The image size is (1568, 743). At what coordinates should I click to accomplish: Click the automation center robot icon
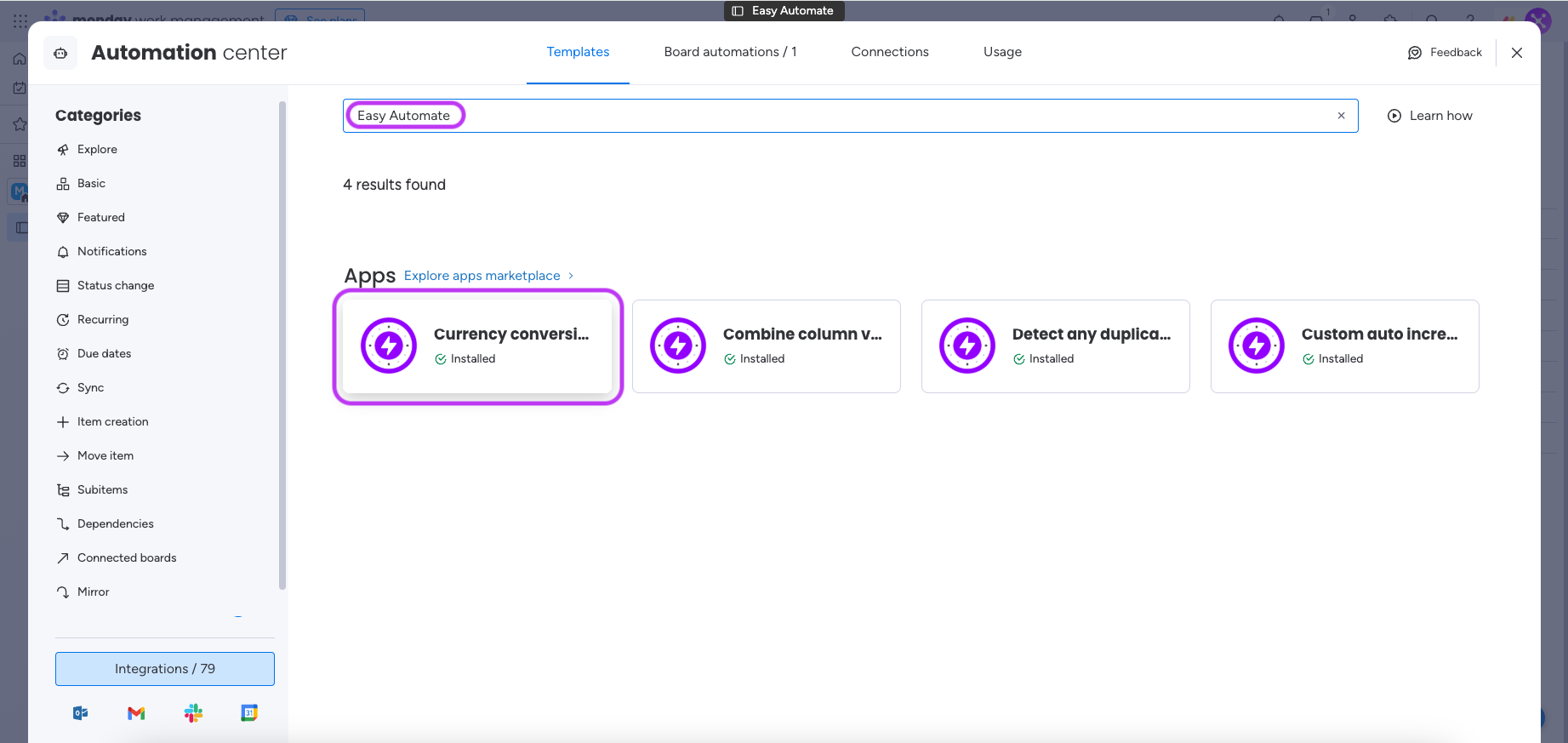click(x=60, y=53)
